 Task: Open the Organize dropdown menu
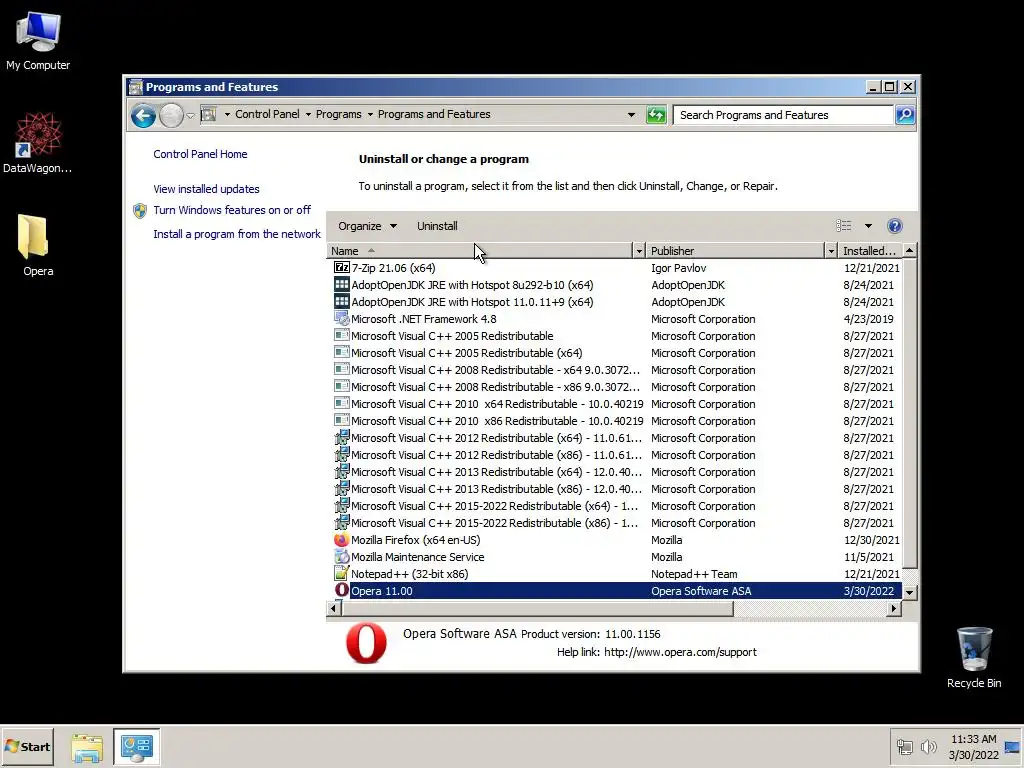click(367, 226)
